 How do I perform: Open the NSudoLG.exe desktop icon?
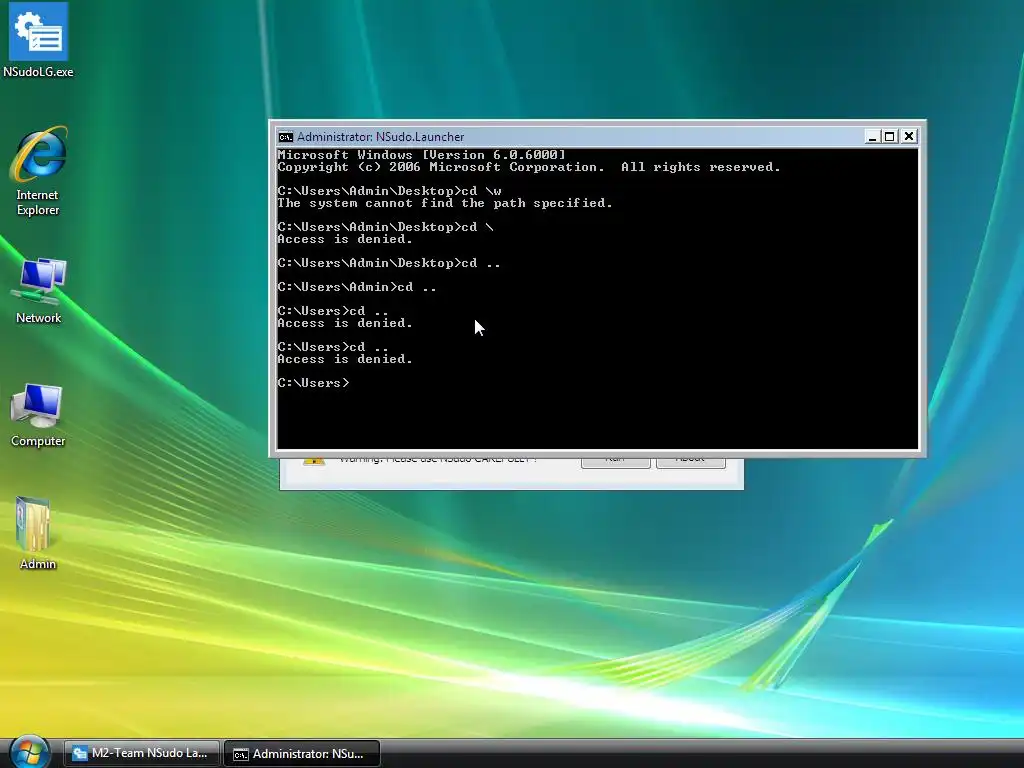pos(38,40)
